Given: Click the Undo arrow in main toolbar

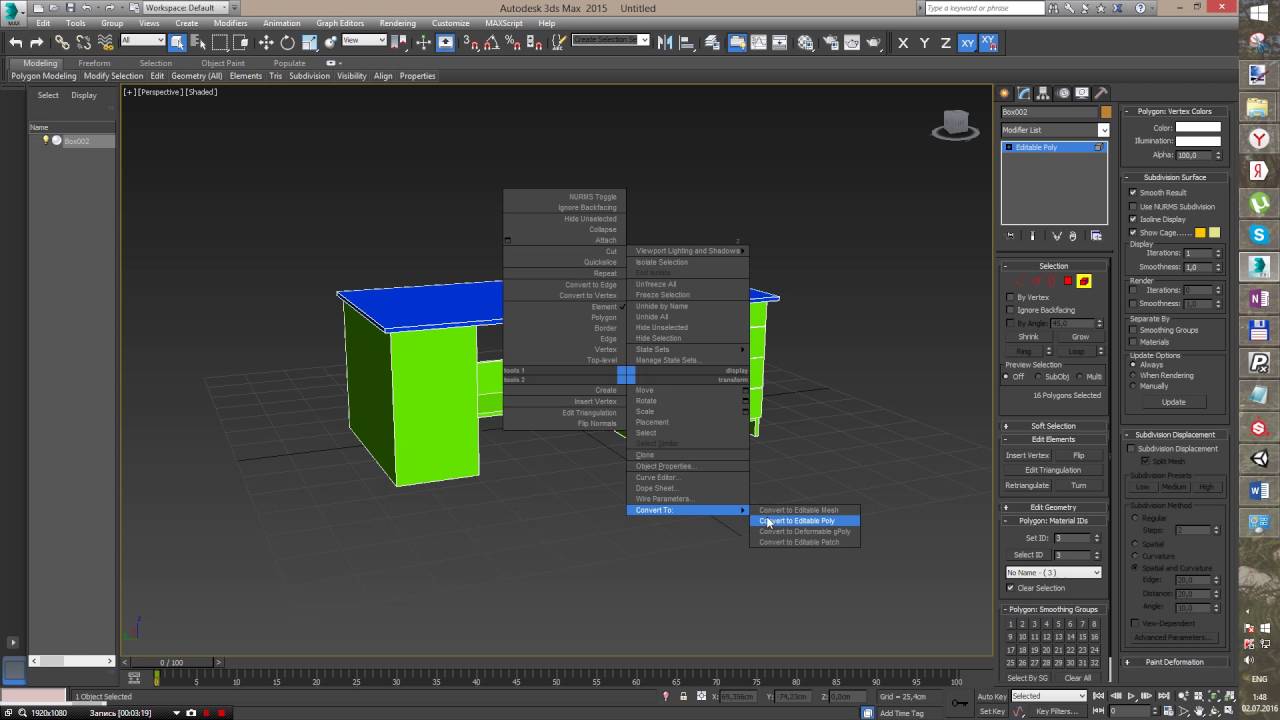Looking at the screenshot, I should pyautogui.click(x=15, y=42).
